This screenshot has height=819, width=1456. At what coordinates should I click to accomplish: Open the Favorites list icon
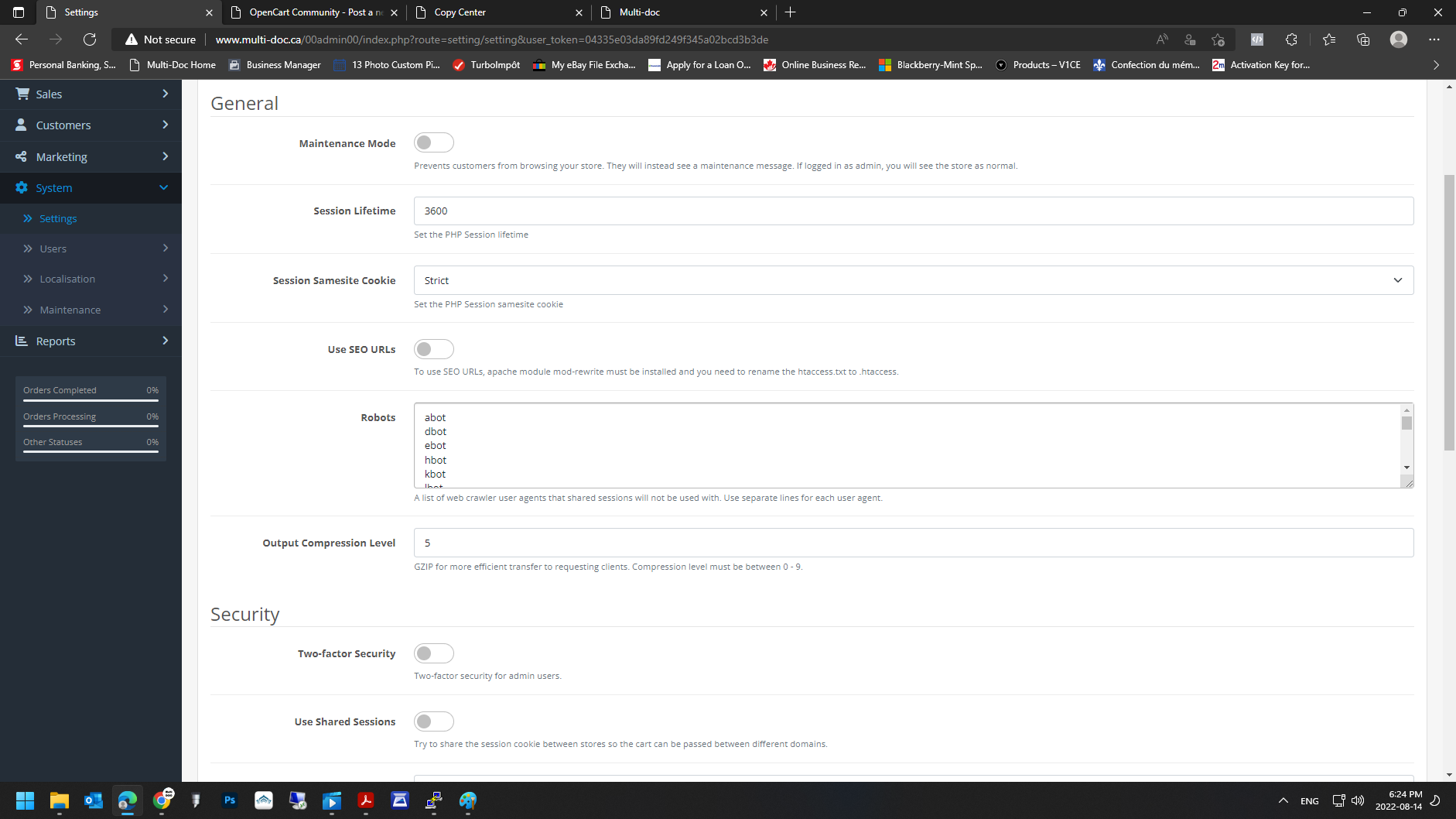point(1328,39)
